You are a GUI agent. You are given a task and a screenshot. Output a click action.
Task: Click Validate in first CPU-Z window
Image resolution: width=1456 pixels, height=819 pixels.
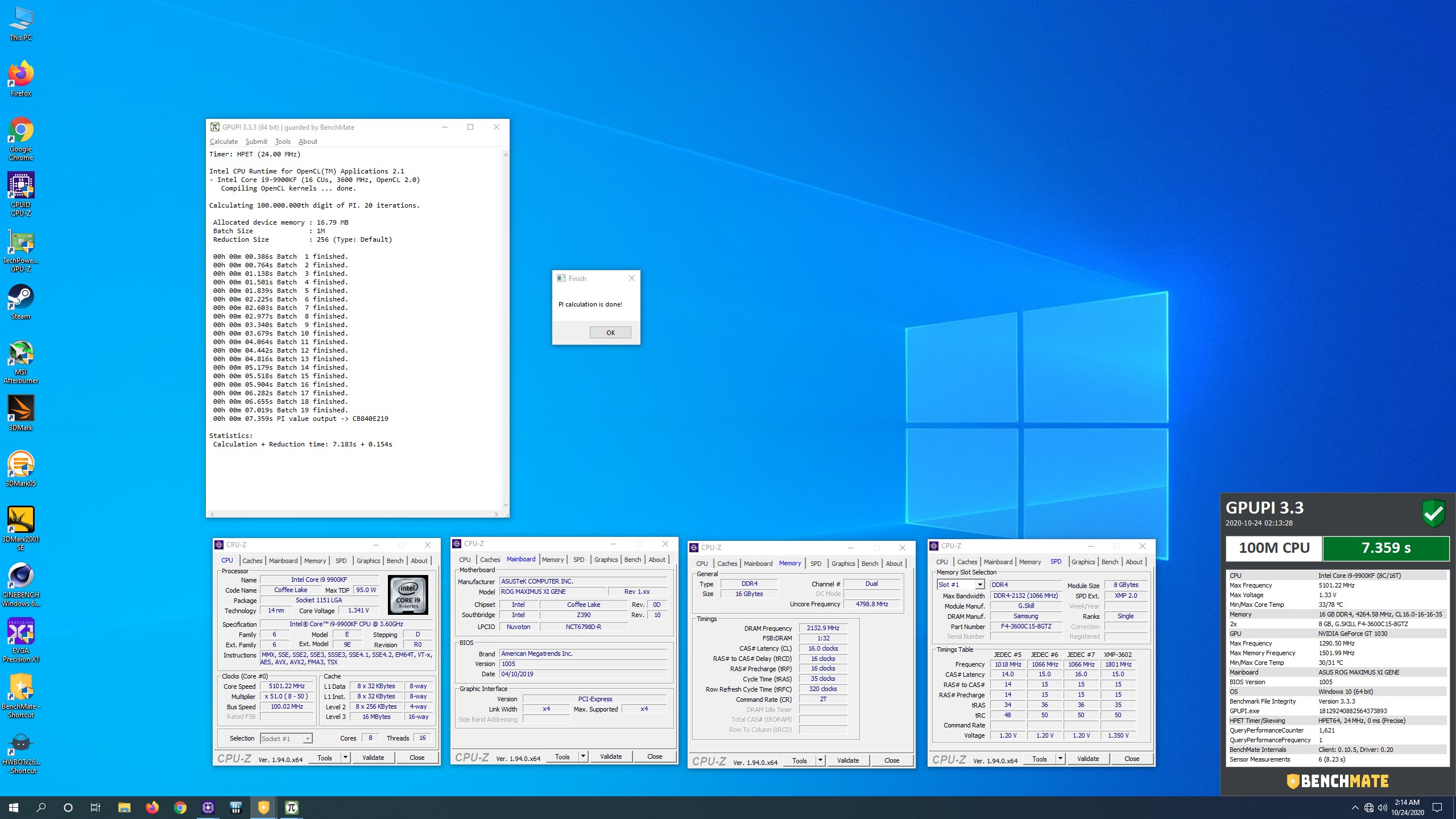(x=373, y=758)
